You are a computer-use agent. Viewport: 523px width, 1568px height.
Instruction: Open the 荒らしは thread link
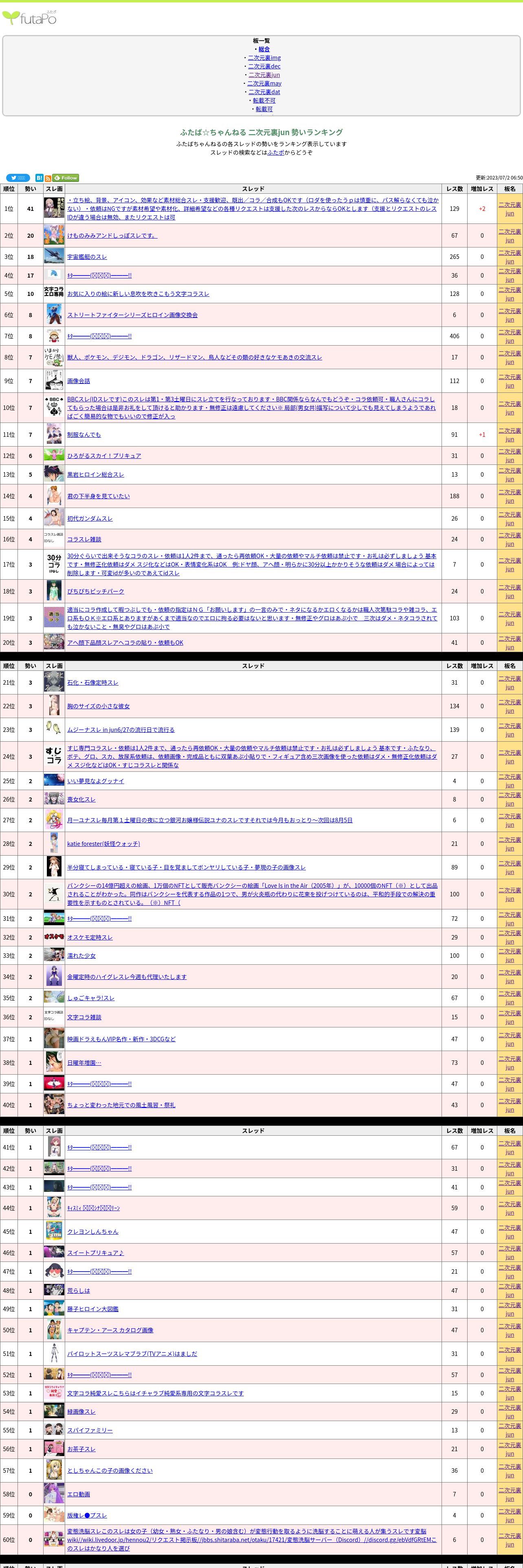pyautogui.click(x=79, y=1290)
